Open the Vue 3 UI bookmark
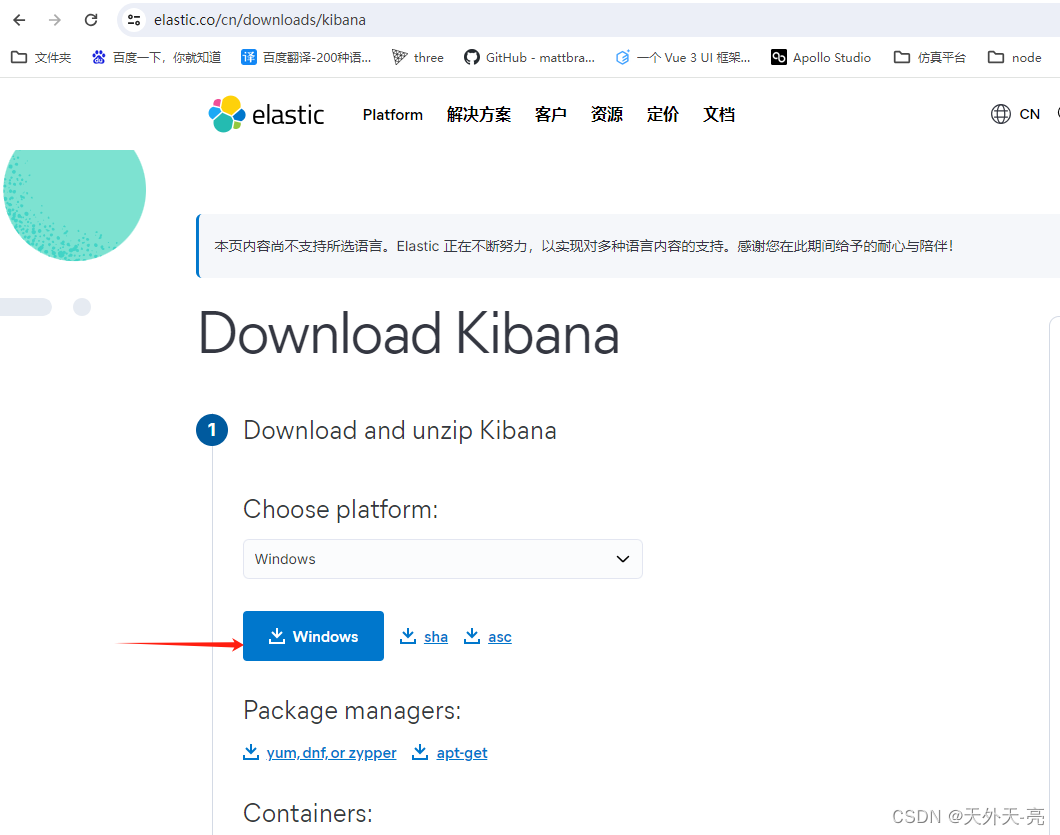Screen dimensions: 1060x835 (x=683, y=57)
